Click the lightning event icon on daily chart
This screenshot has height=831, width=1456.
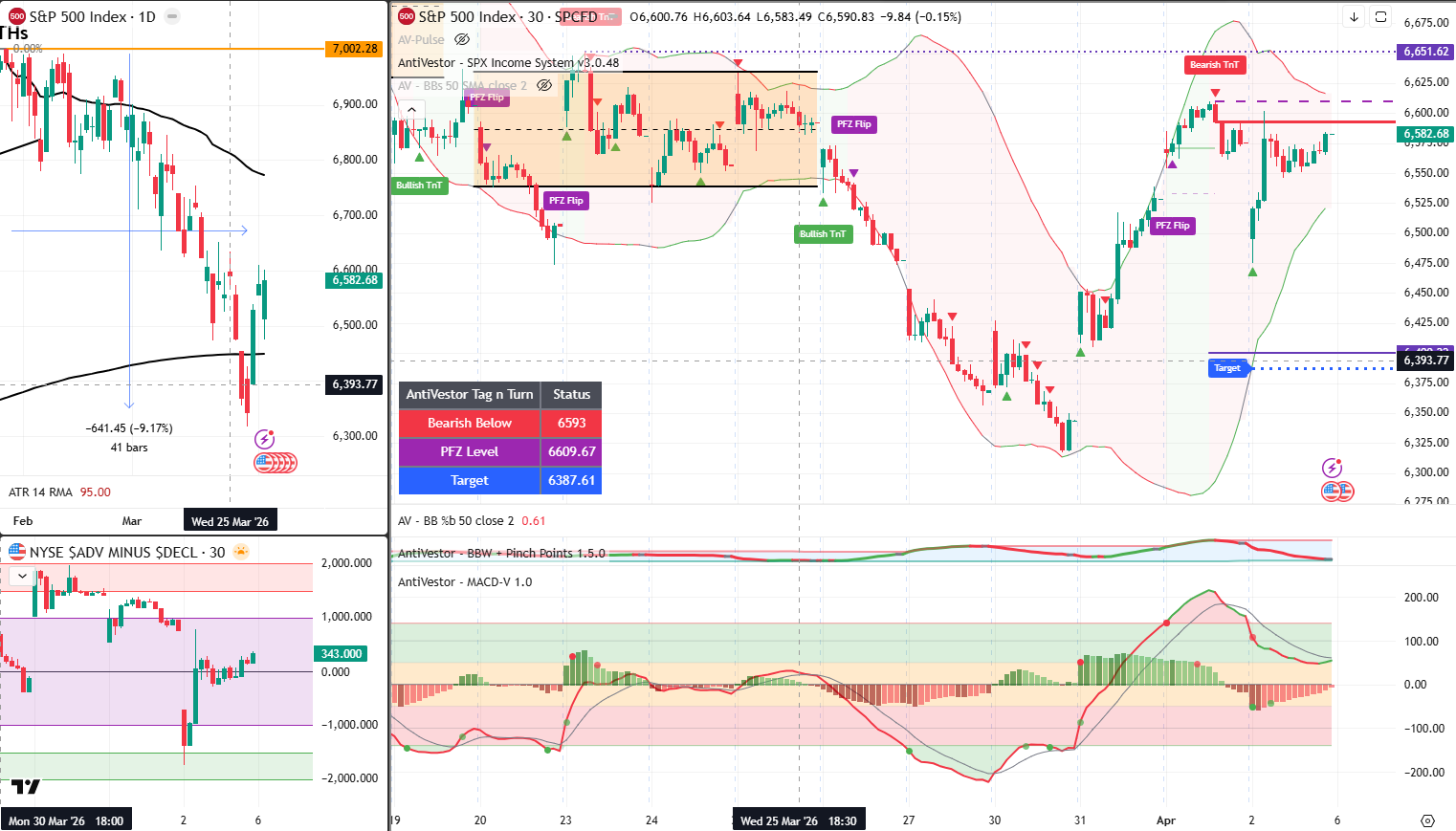pyautogui.click(x=264, y=440)
